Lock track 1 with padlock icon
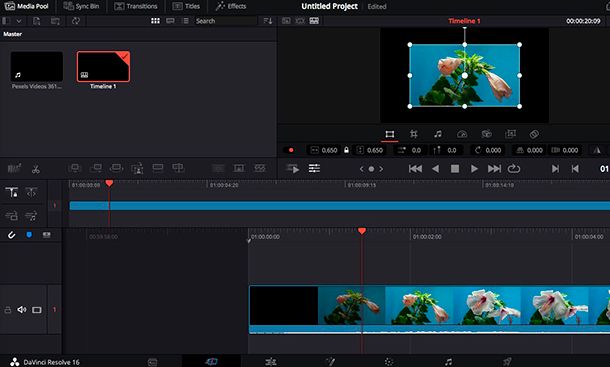The image size is (610, 367). [x=7, y=310]
